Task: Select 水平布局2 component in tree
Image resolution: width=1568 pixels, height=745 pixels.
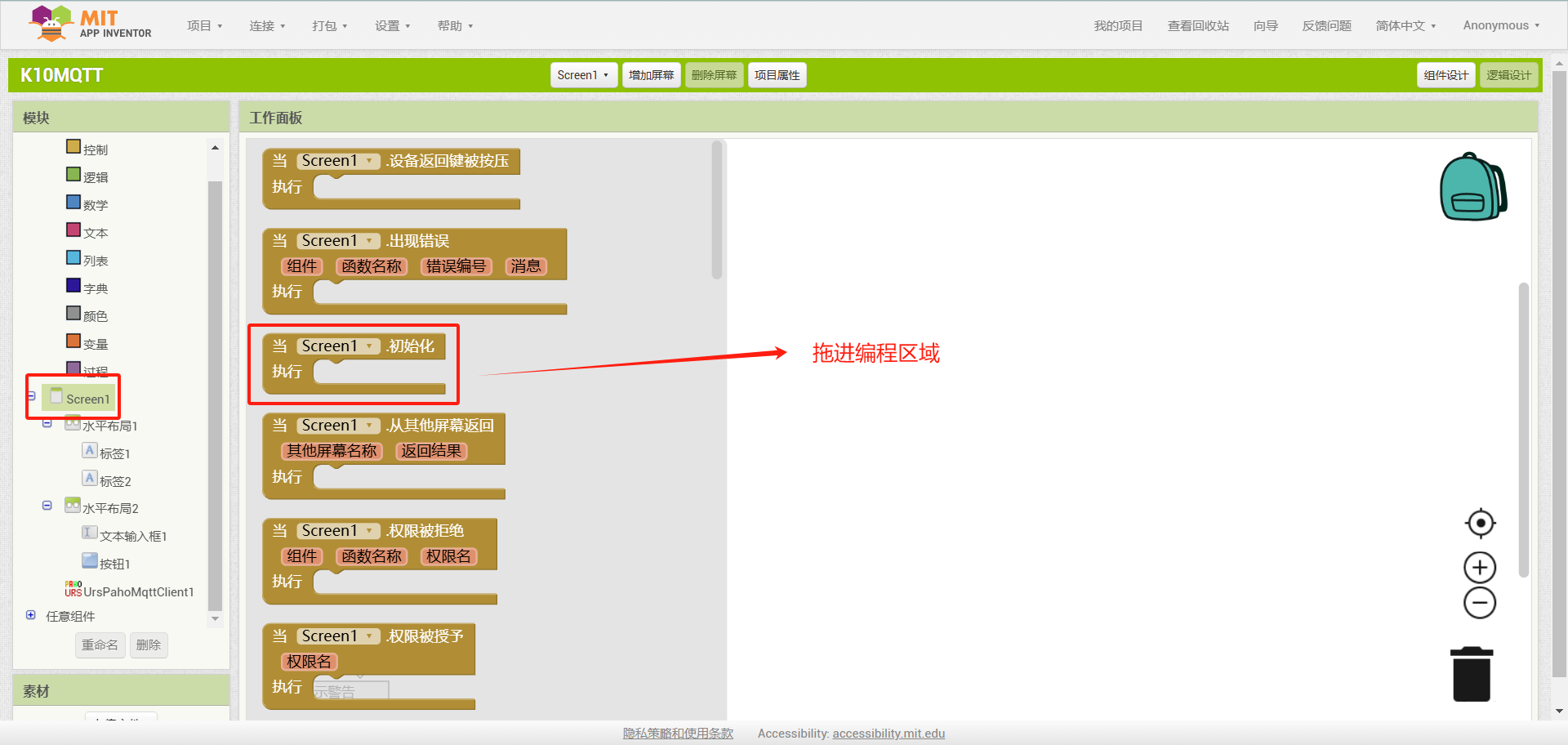Action: tap(110, 508)
